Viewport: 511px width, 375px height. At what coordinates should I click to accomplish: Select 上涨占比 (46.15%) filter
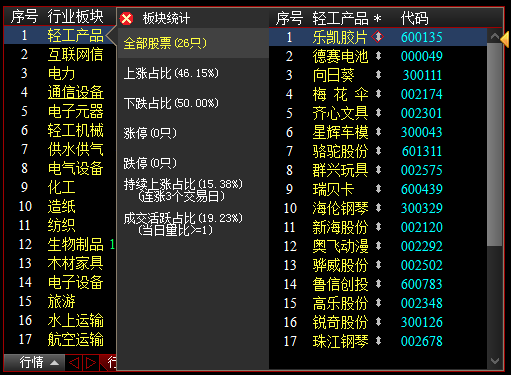point(171,73)
